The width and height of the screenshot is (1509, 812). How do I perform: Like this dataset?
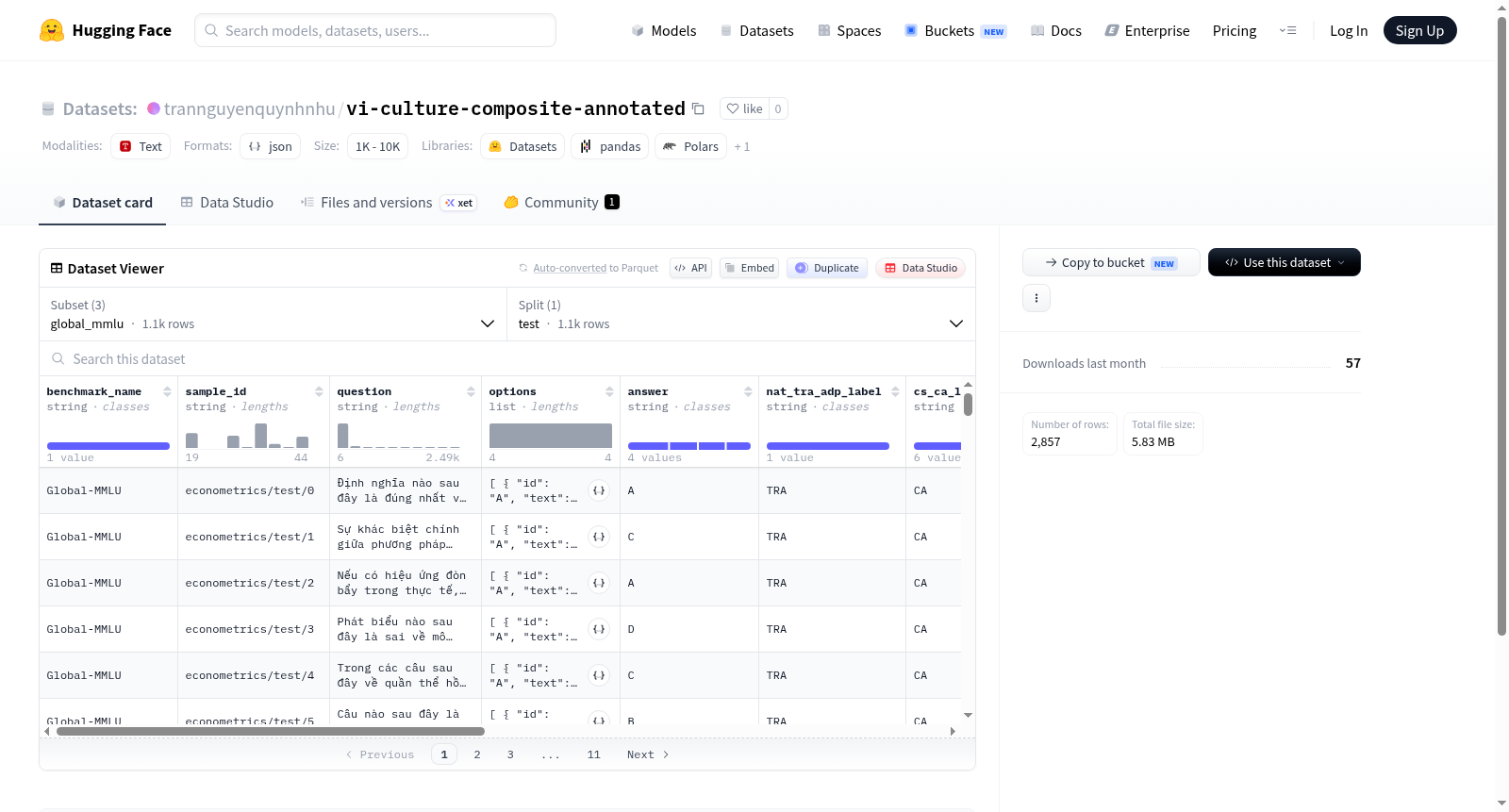point(744,108)
